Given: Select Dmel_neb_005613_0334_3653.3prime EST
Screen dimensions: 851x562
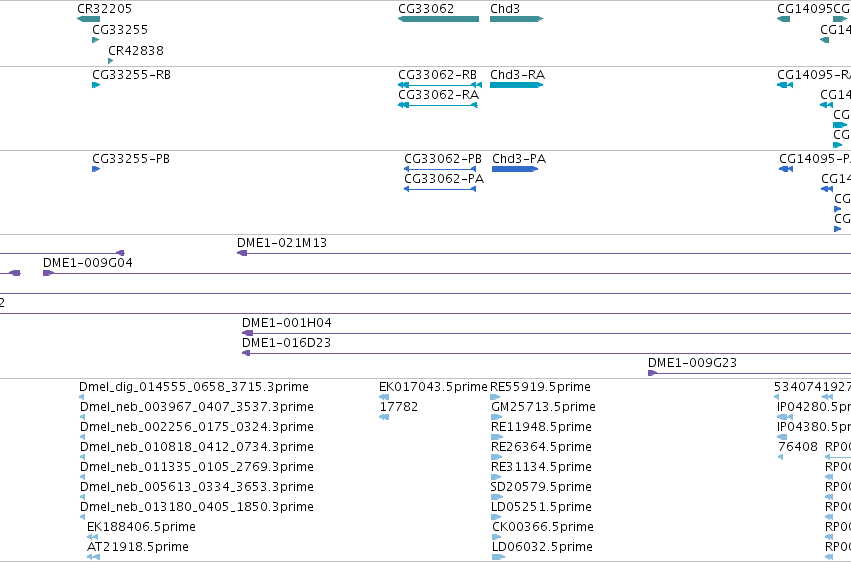Looking at the screenshot, I should tap(196, 487).
